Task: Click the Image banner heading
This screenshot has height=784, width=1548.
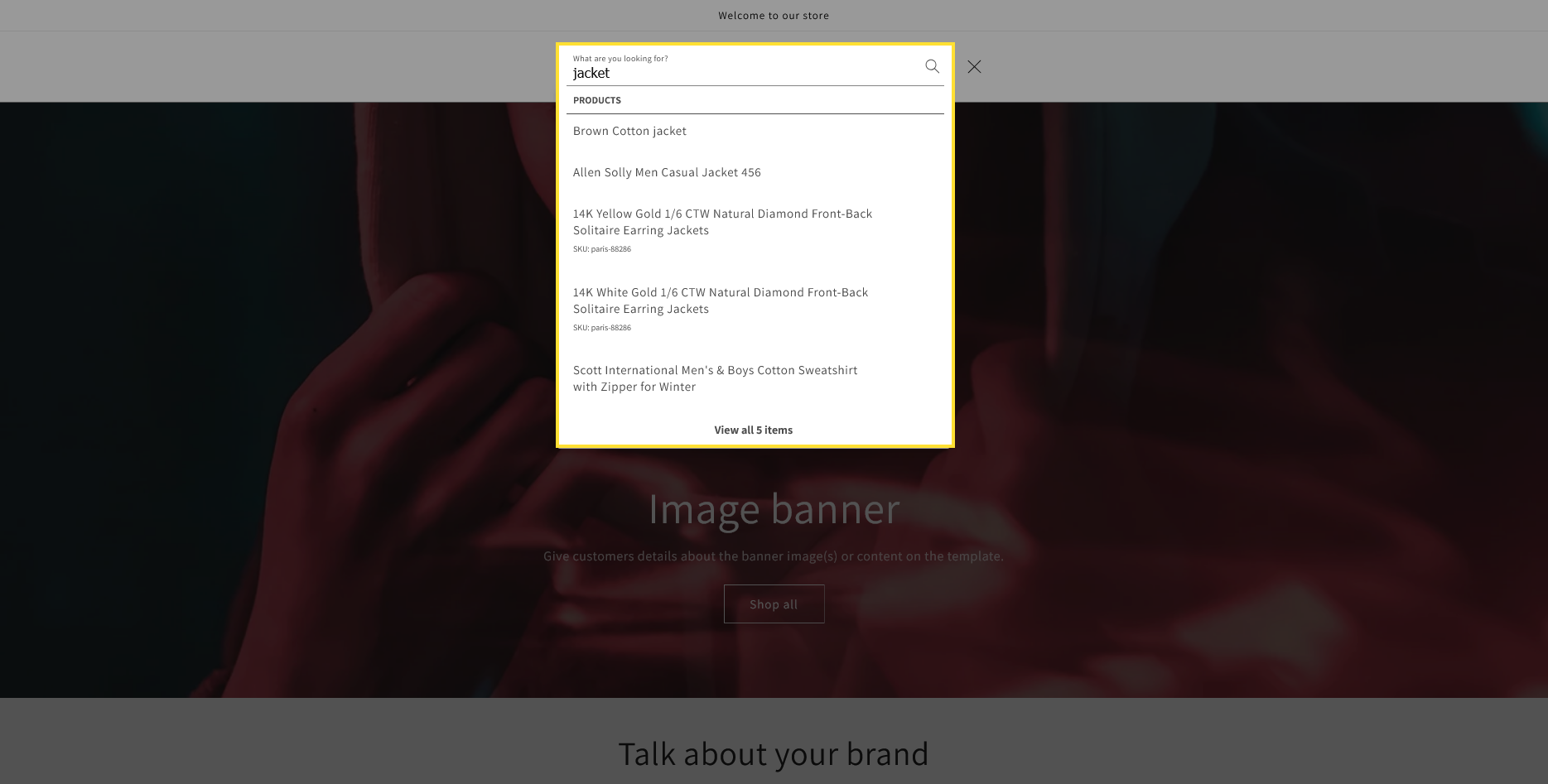Action: click(773, 508)
